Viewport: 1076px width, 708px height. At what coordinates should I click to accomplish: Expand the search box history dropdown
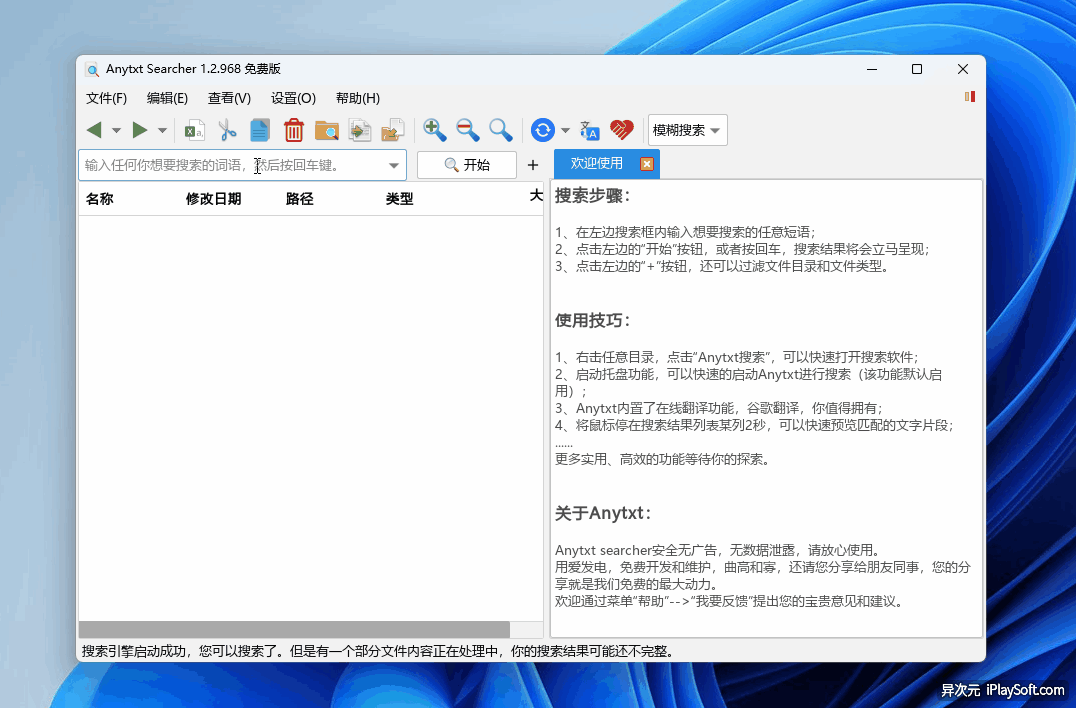394,165
